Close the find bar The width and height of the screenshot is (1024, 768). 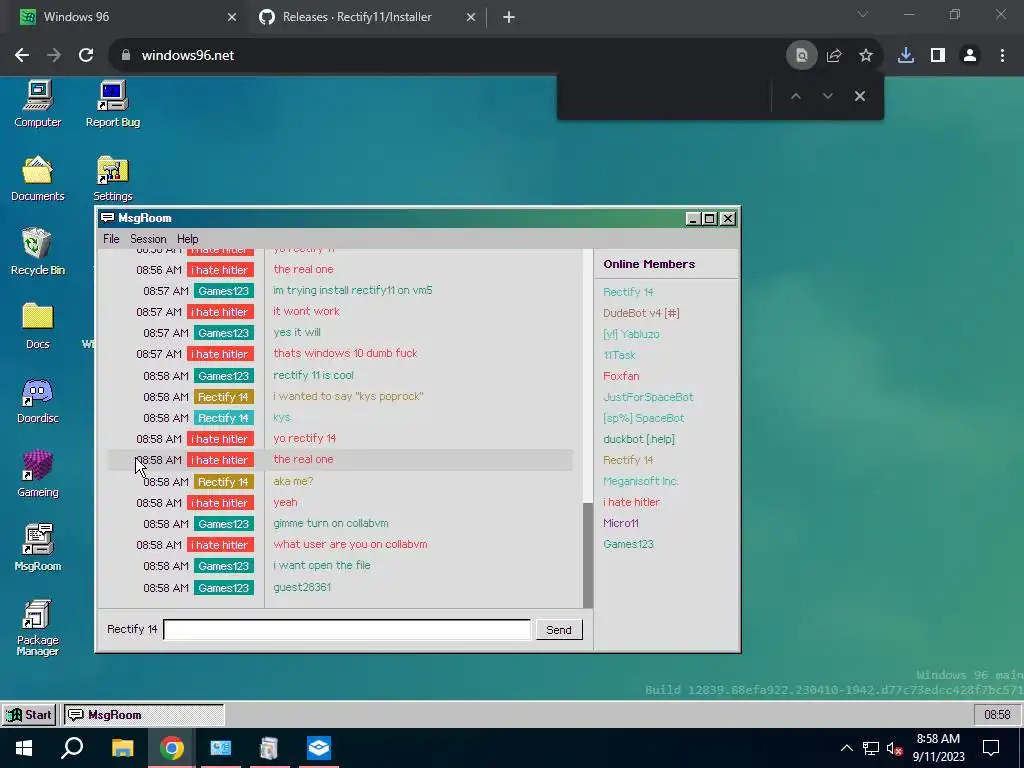859,96
